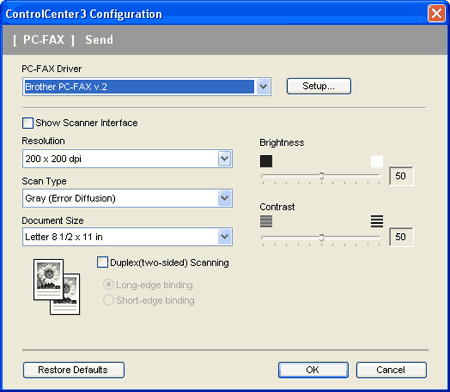Click the Brightness slider thumb
Viewport: 450px width, 392px height.
(322, 176)
